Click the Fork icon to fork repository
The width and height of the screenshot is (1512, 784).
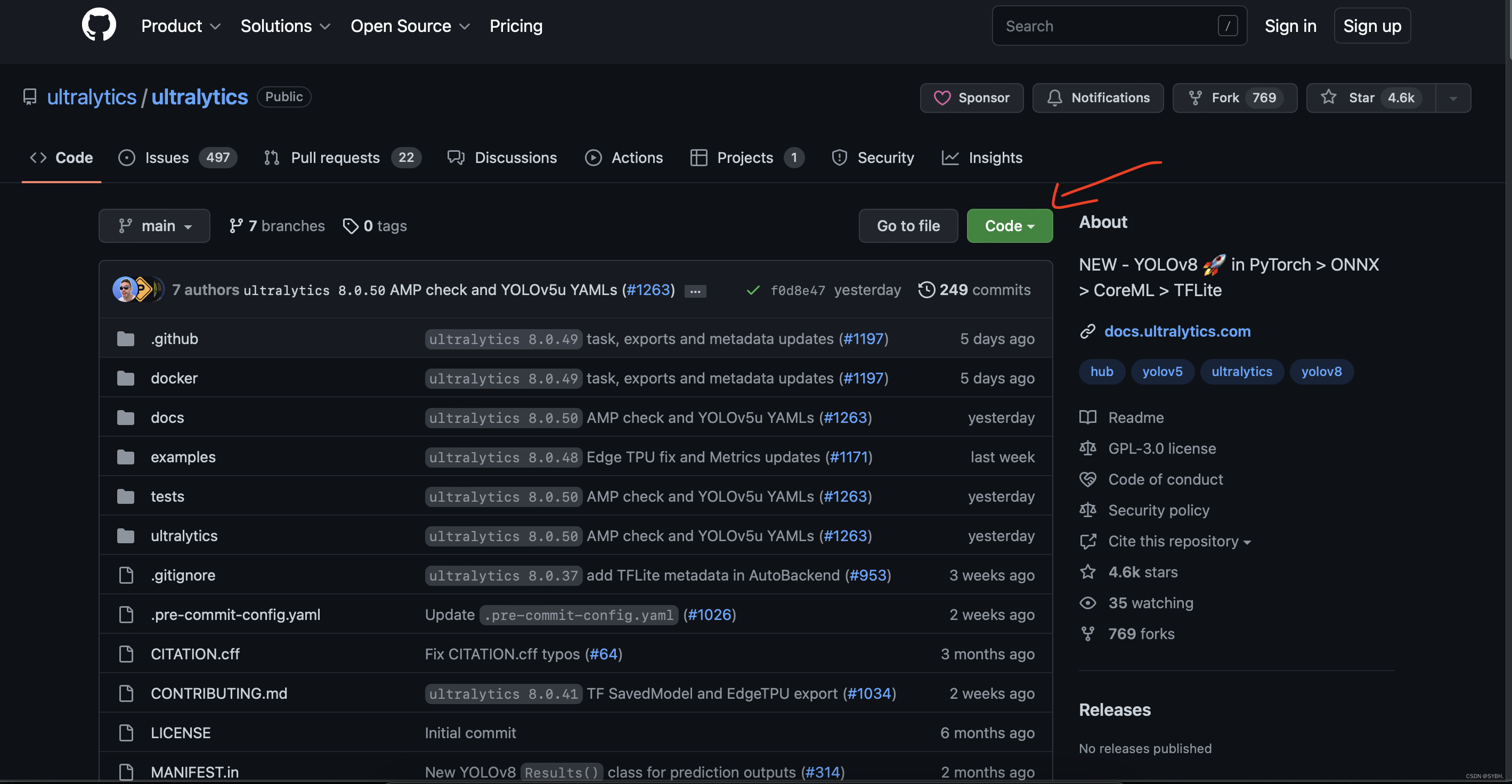1197,97
